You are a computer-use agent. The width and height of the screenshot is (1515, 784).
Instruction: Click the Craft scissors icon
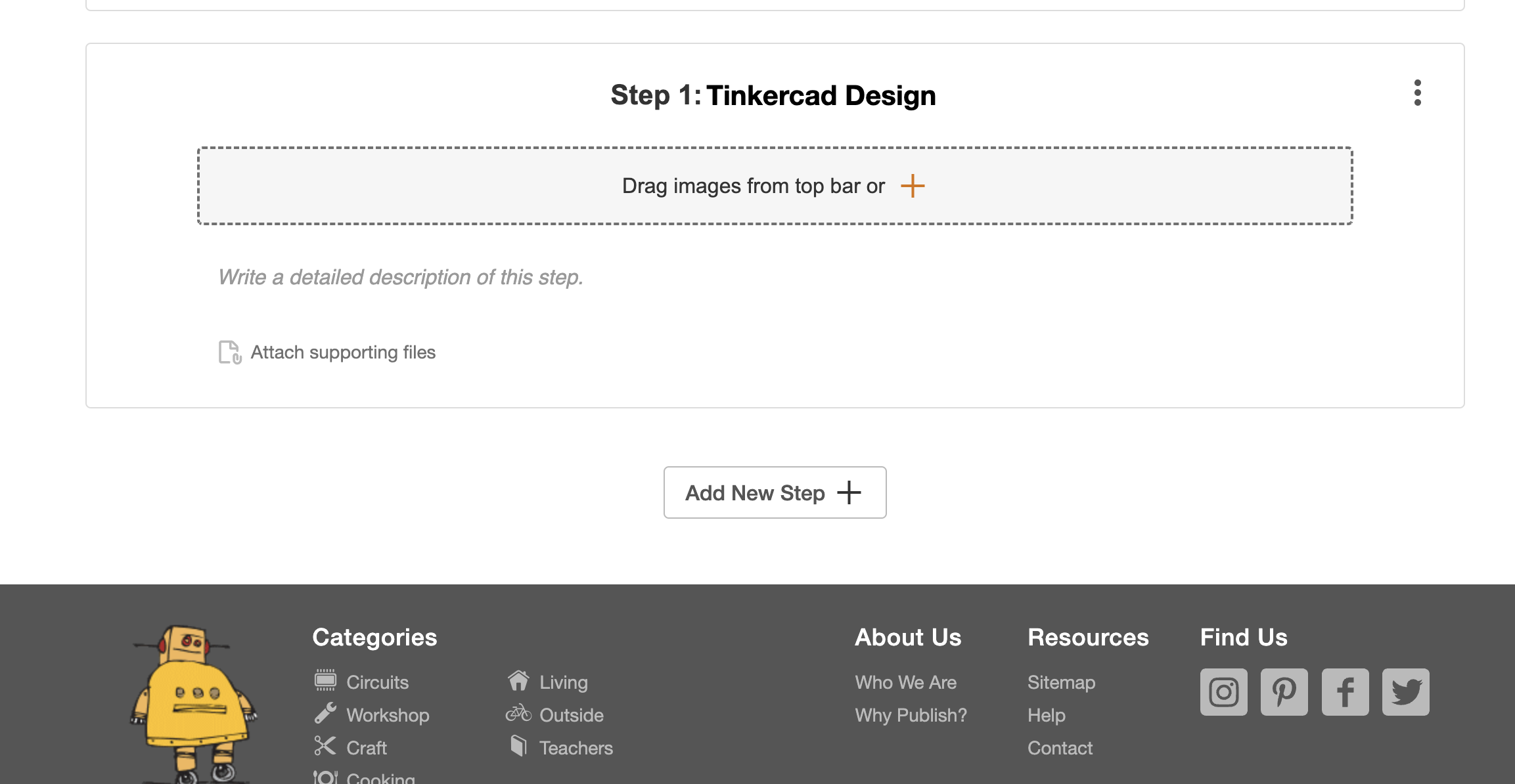pyautogui.click(x=325, y=746)
